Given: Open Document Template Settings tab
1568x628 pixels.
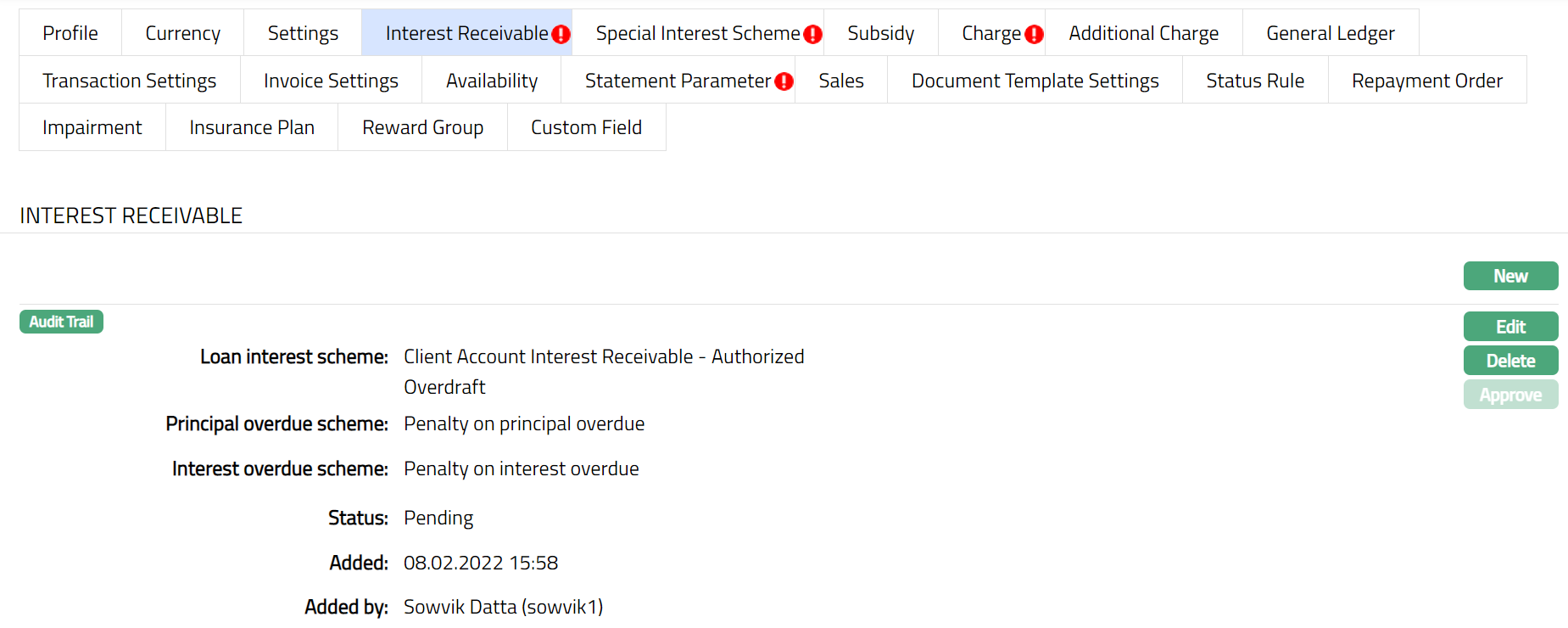Looking at the screenshot, I should pos(1035,81).
